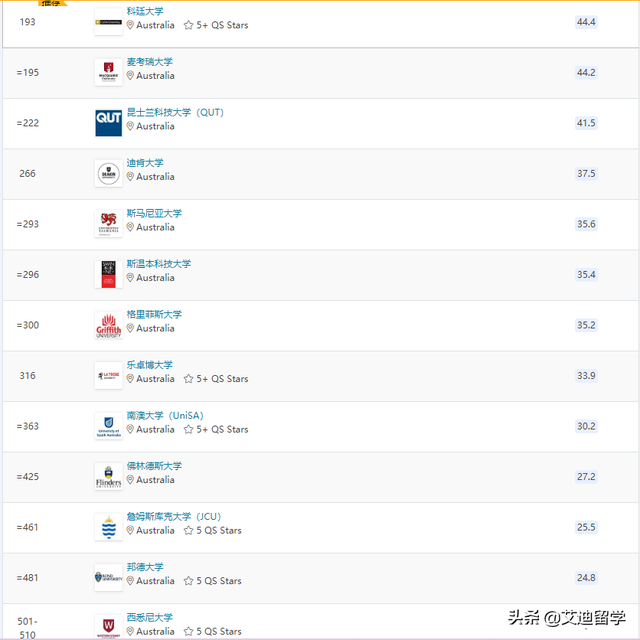Open the 科廷大学 university link
The width and height of the screenshot is (640, 640).
(145, 11)
